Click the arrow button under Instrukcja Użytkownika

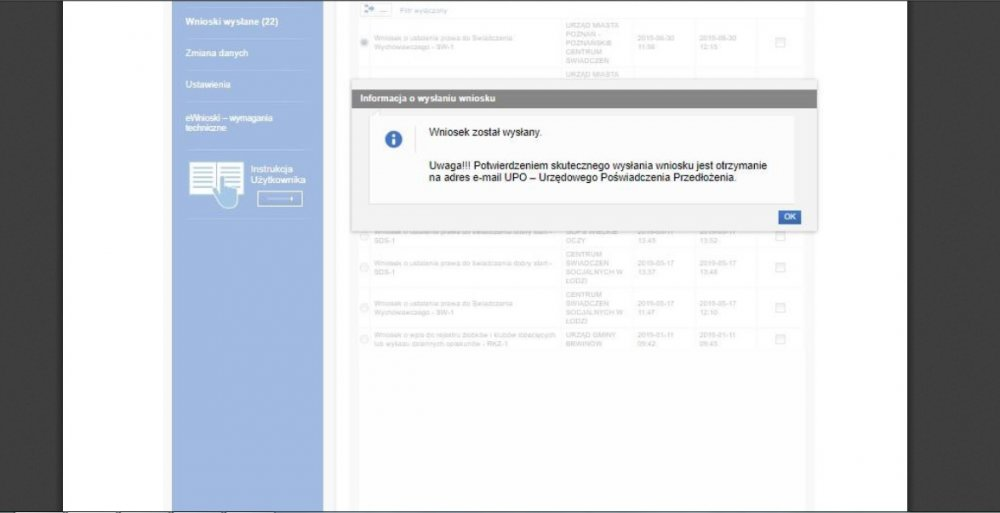click(x=279, y=199)
